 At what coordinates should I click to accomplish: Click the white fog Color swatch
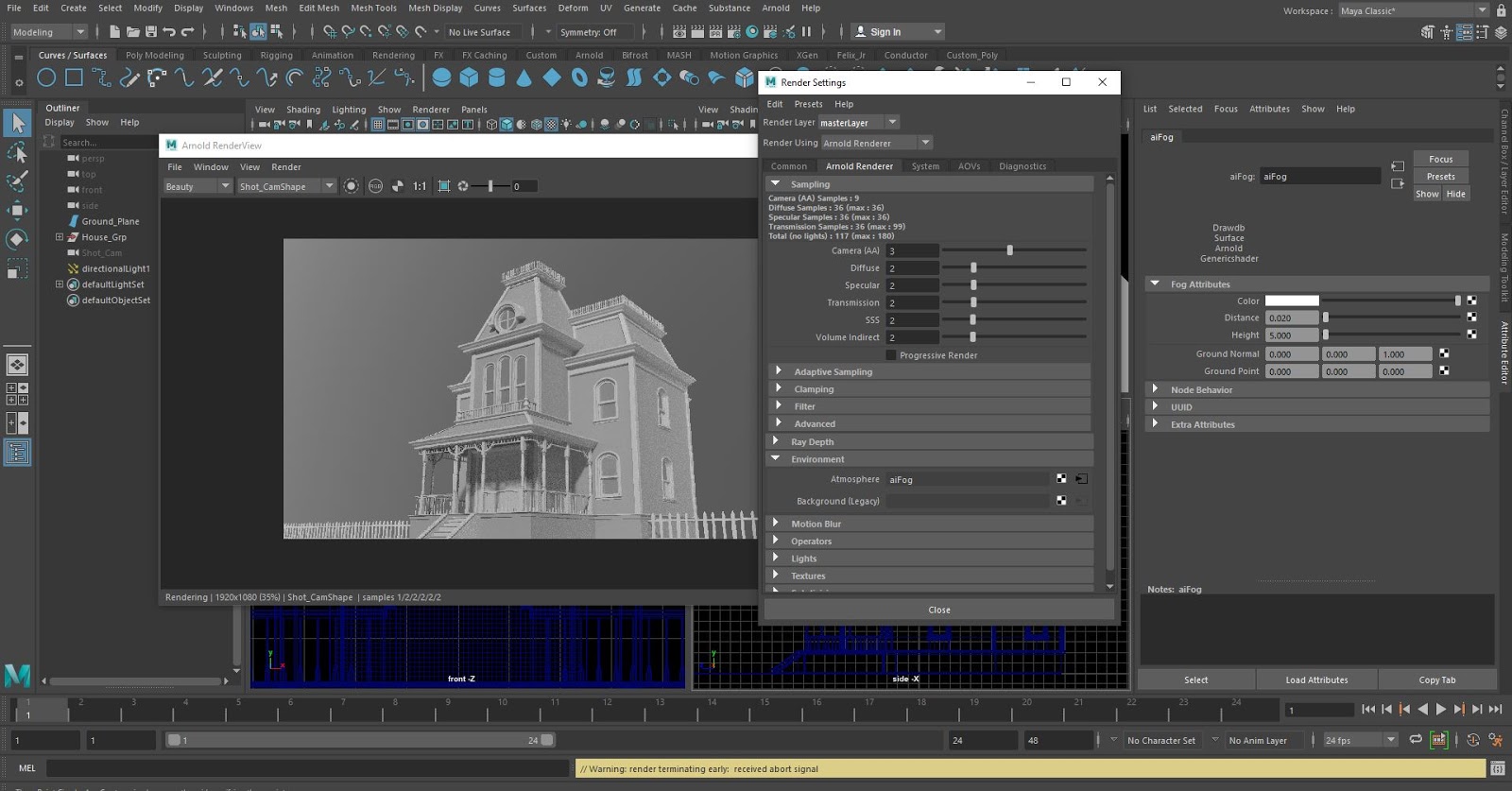(x=1292, y=301)
